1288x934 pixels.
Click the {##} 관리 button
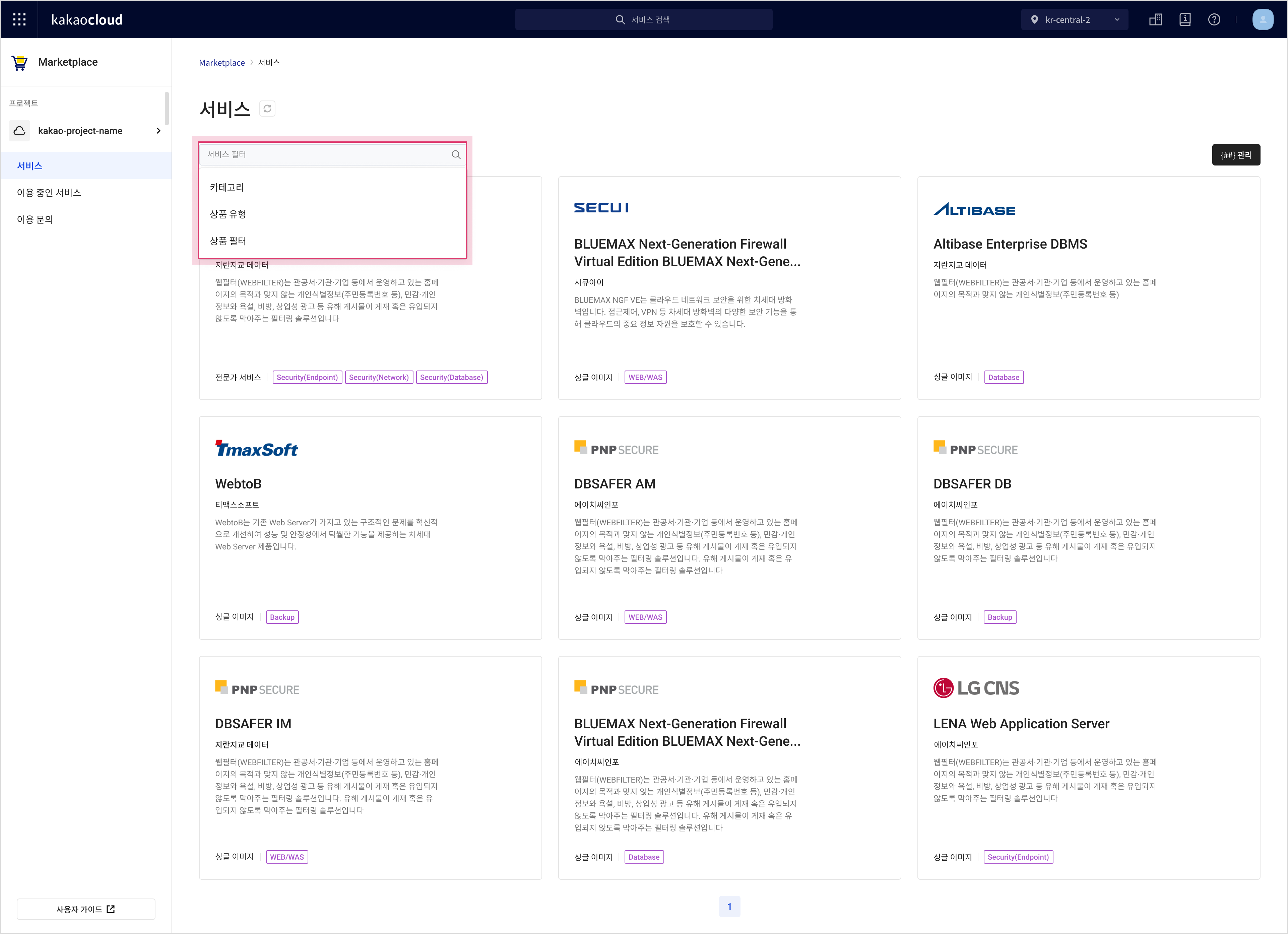coord(1236,154)
